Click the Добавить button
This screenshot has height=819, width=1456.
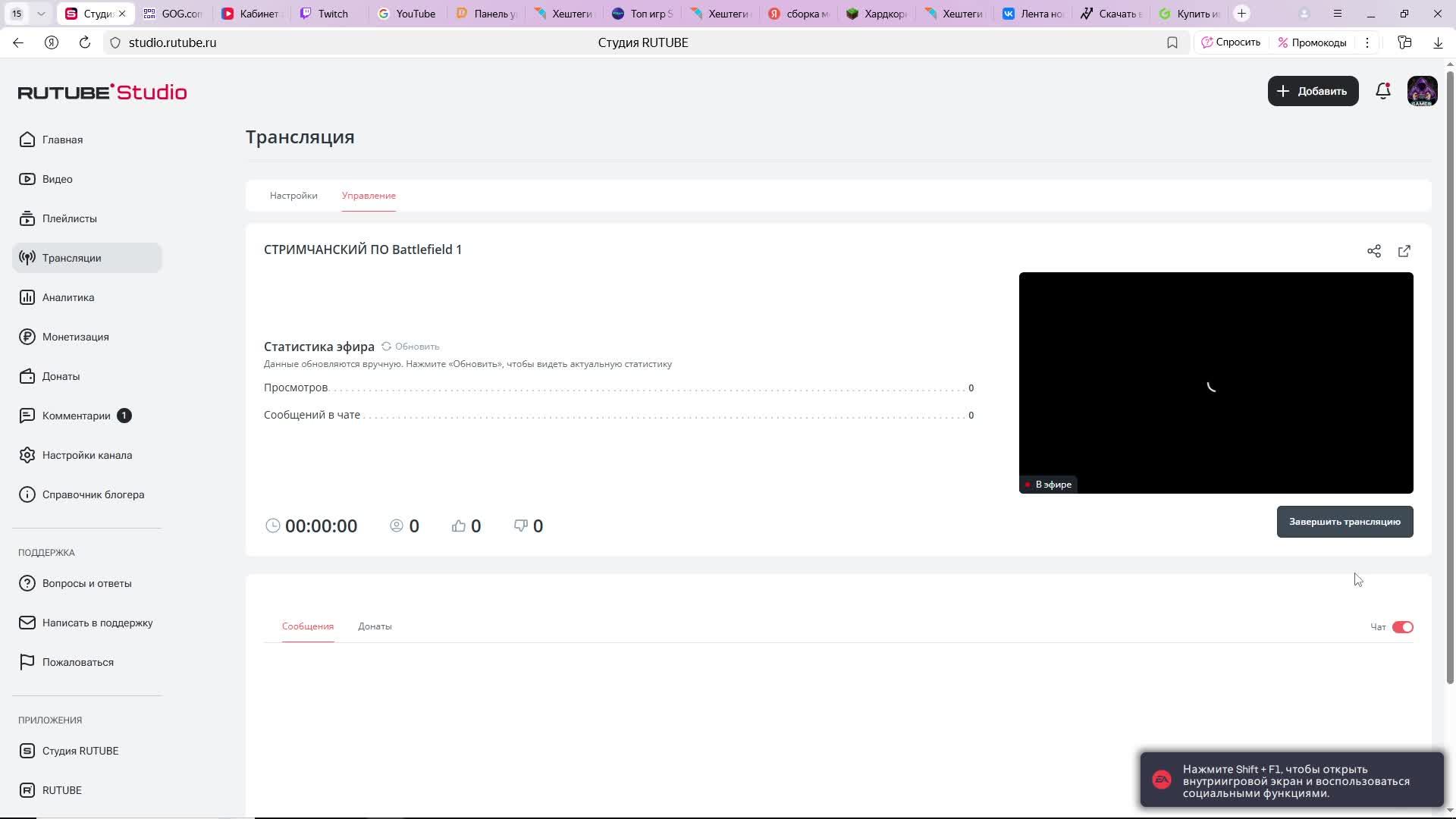click(x=1313, y=91)
